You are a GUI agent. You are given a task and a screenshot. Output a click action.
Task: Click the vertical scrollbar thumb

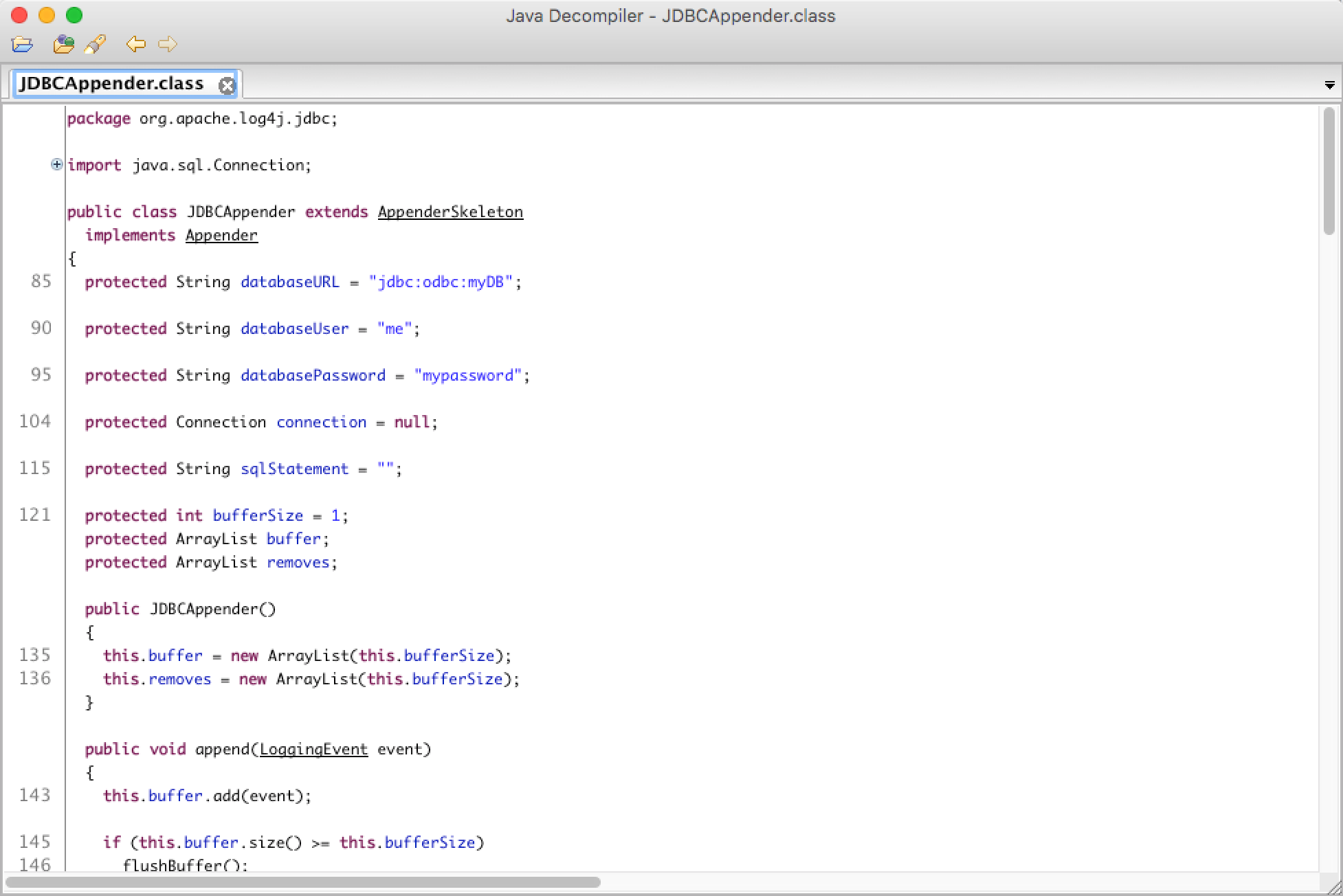(1329, 172)
